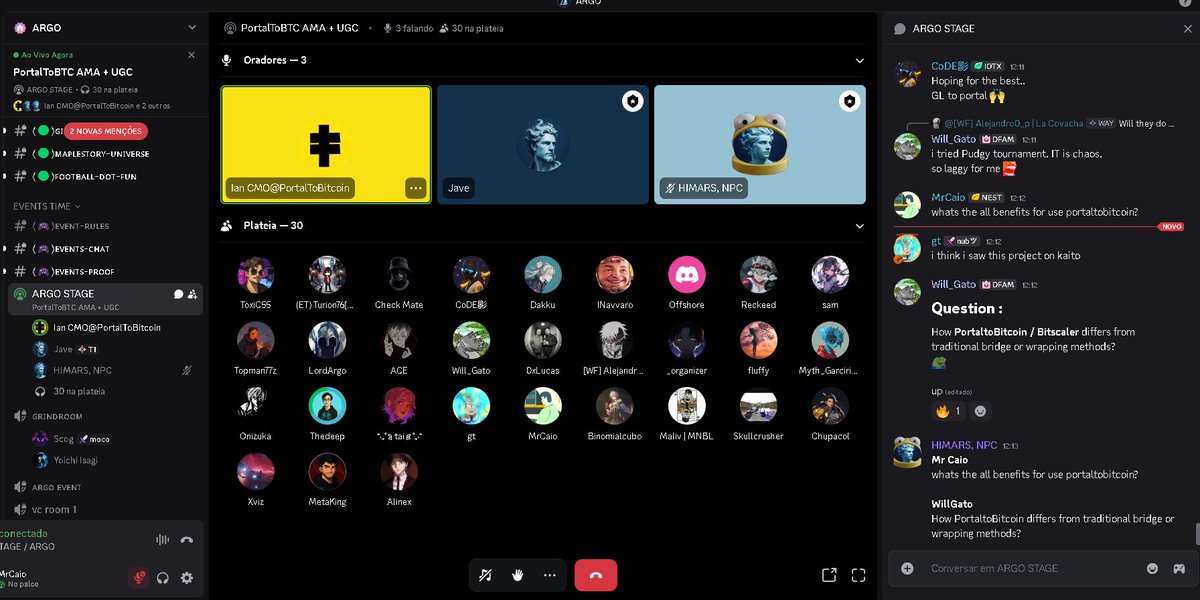
Task: Open the activities game controller icon
Action: (1179, 568)
